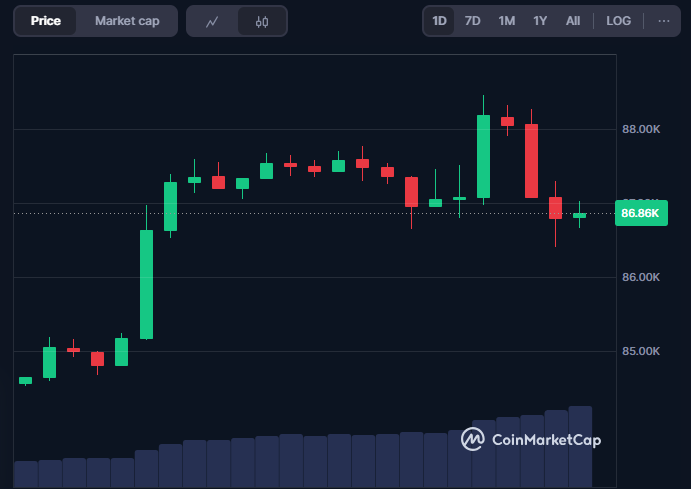Screen dimensions: 691x489
Task: Choose the 1M time range
Action: pyautogui.click(x=507, y=21)
